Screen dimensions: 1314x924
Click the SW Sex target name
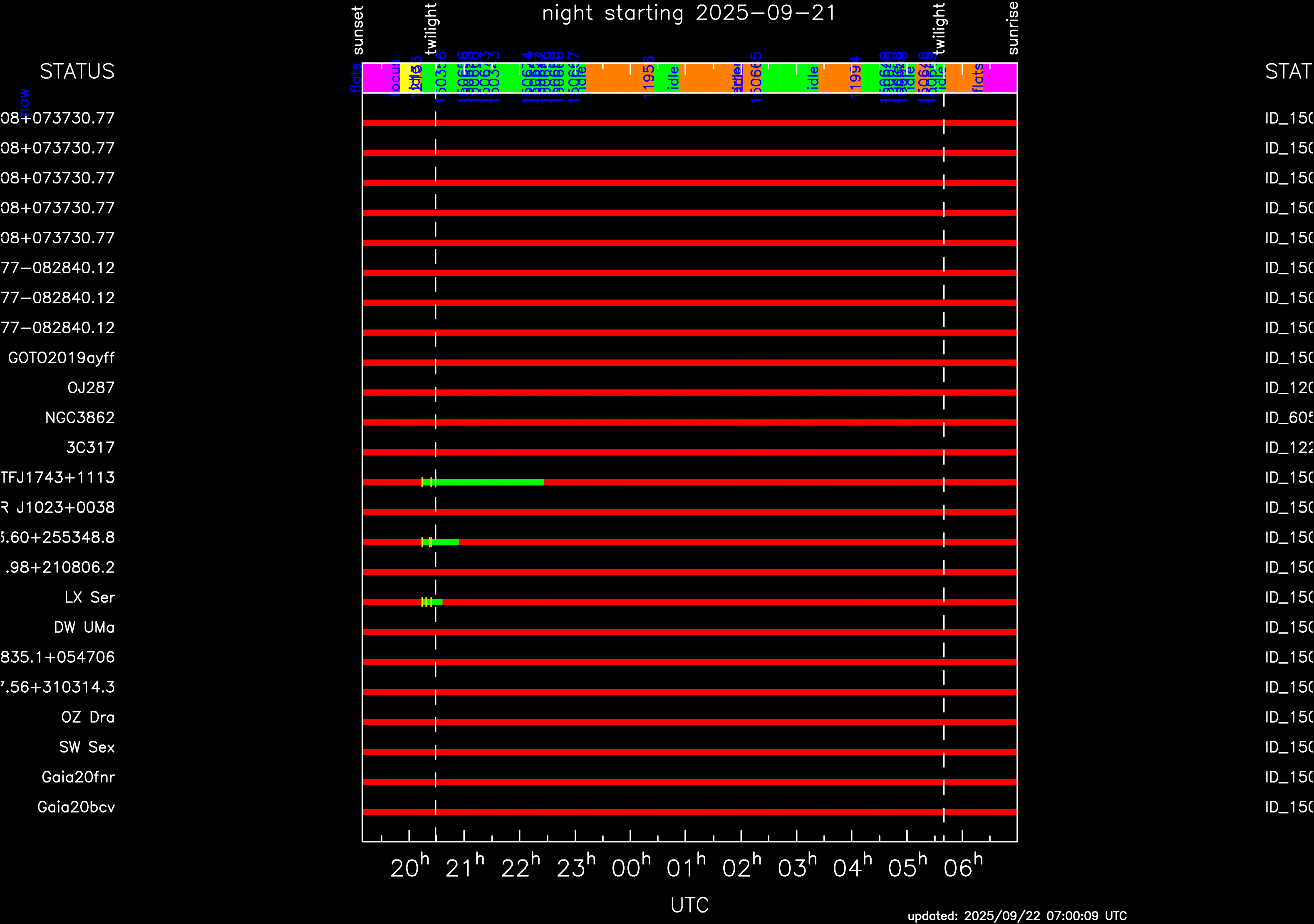pyautogui.click(x=87, y=747)
